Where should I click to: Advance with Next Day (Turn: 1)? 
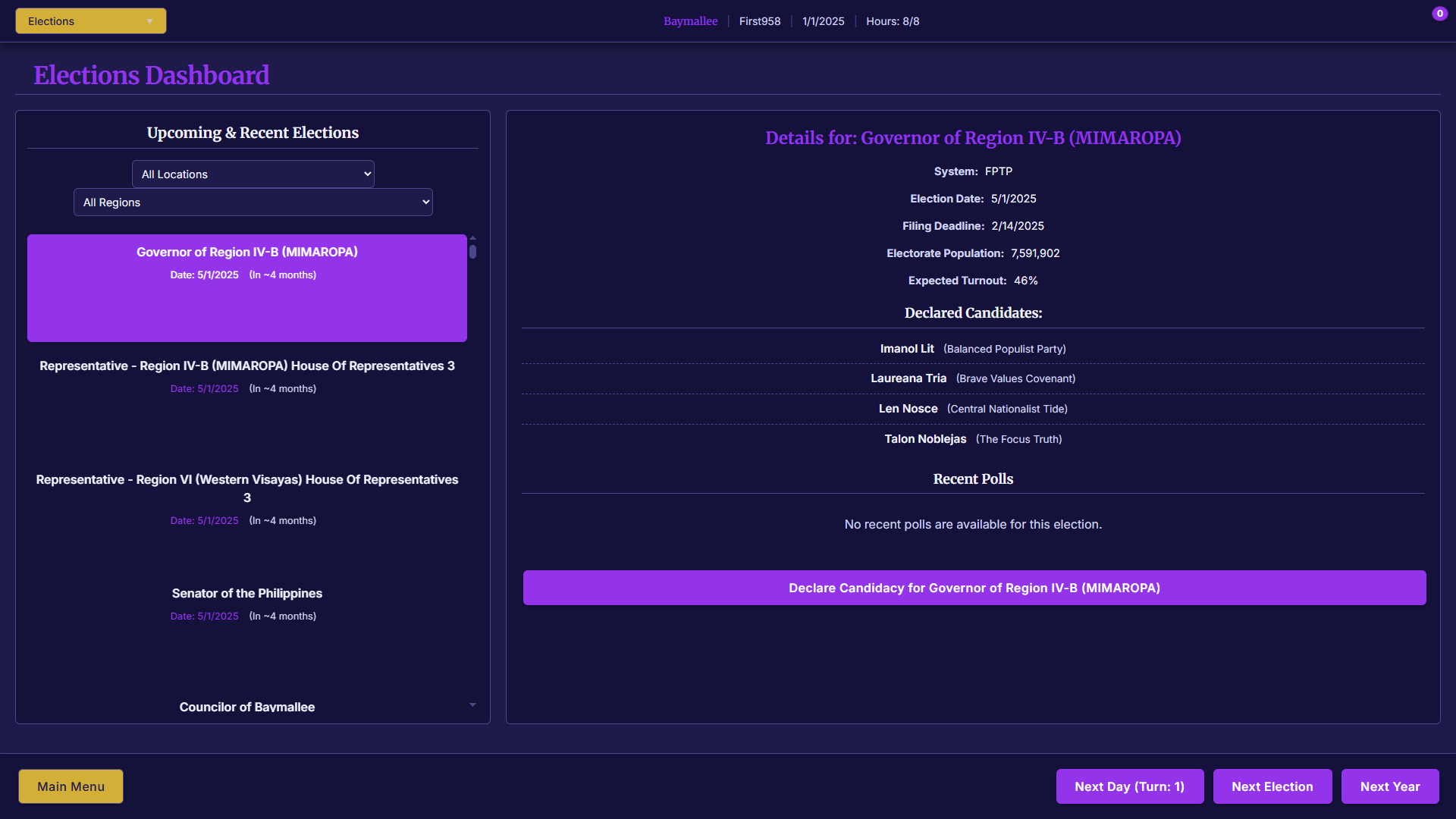pyautogui.click(x=1129, y=786)
